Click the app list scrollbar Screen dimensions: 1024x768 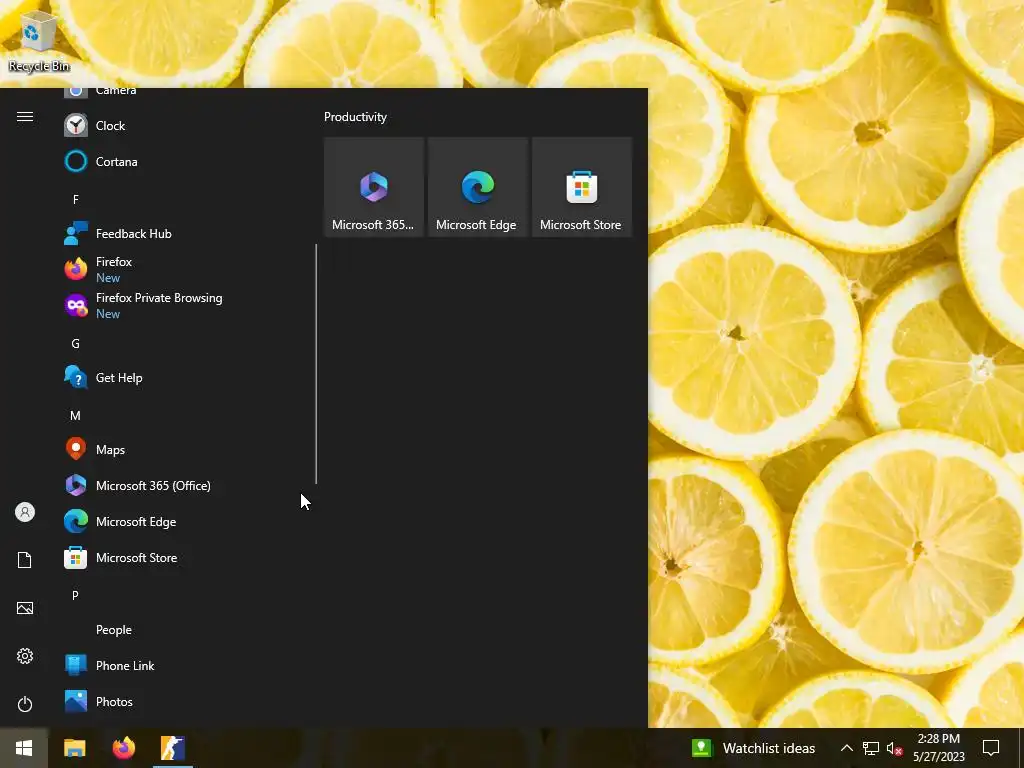[316, 364]
